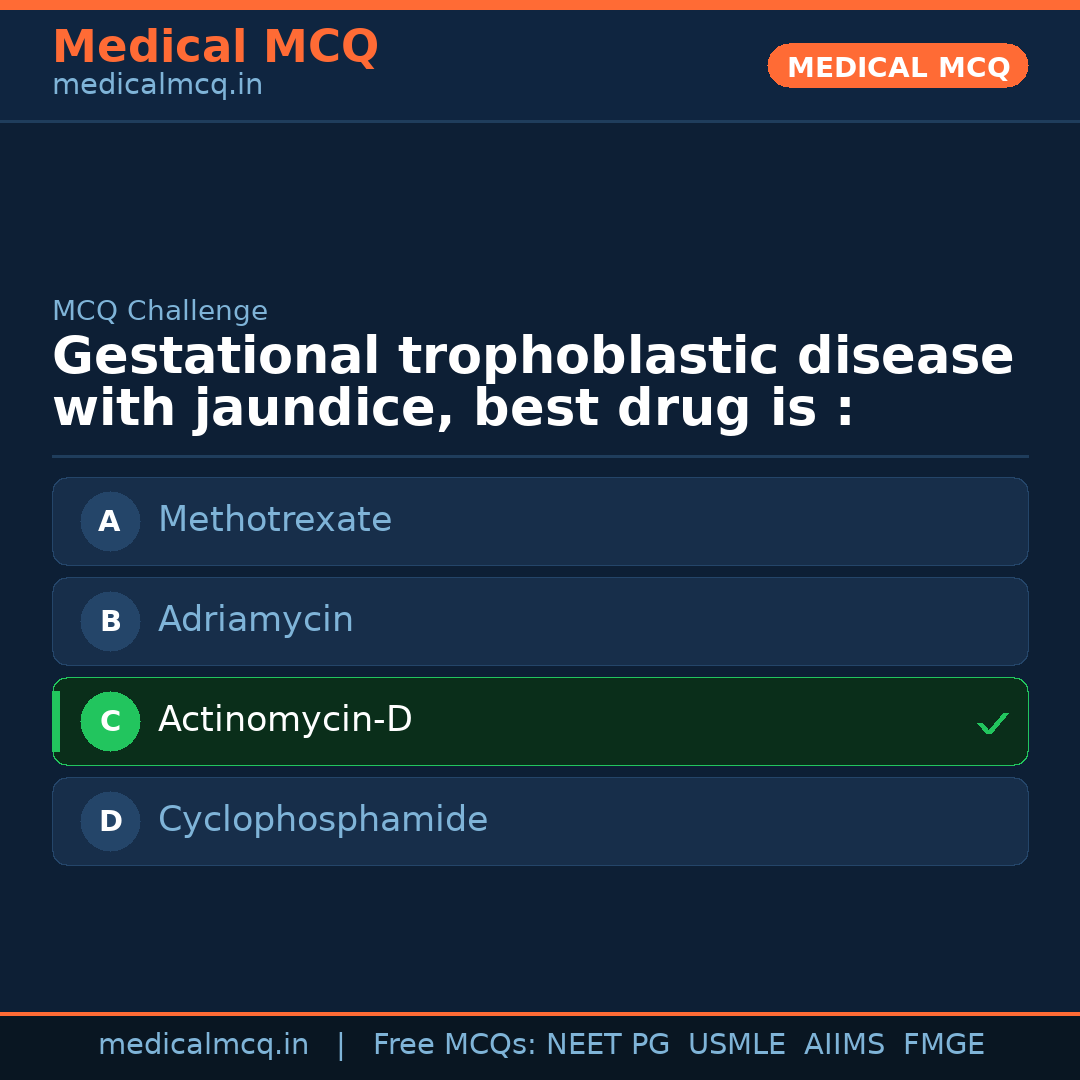Viewport: 1080px width, 1080px height.
Task: Select the letter D circle badge
Action: (x=110, y=821)
